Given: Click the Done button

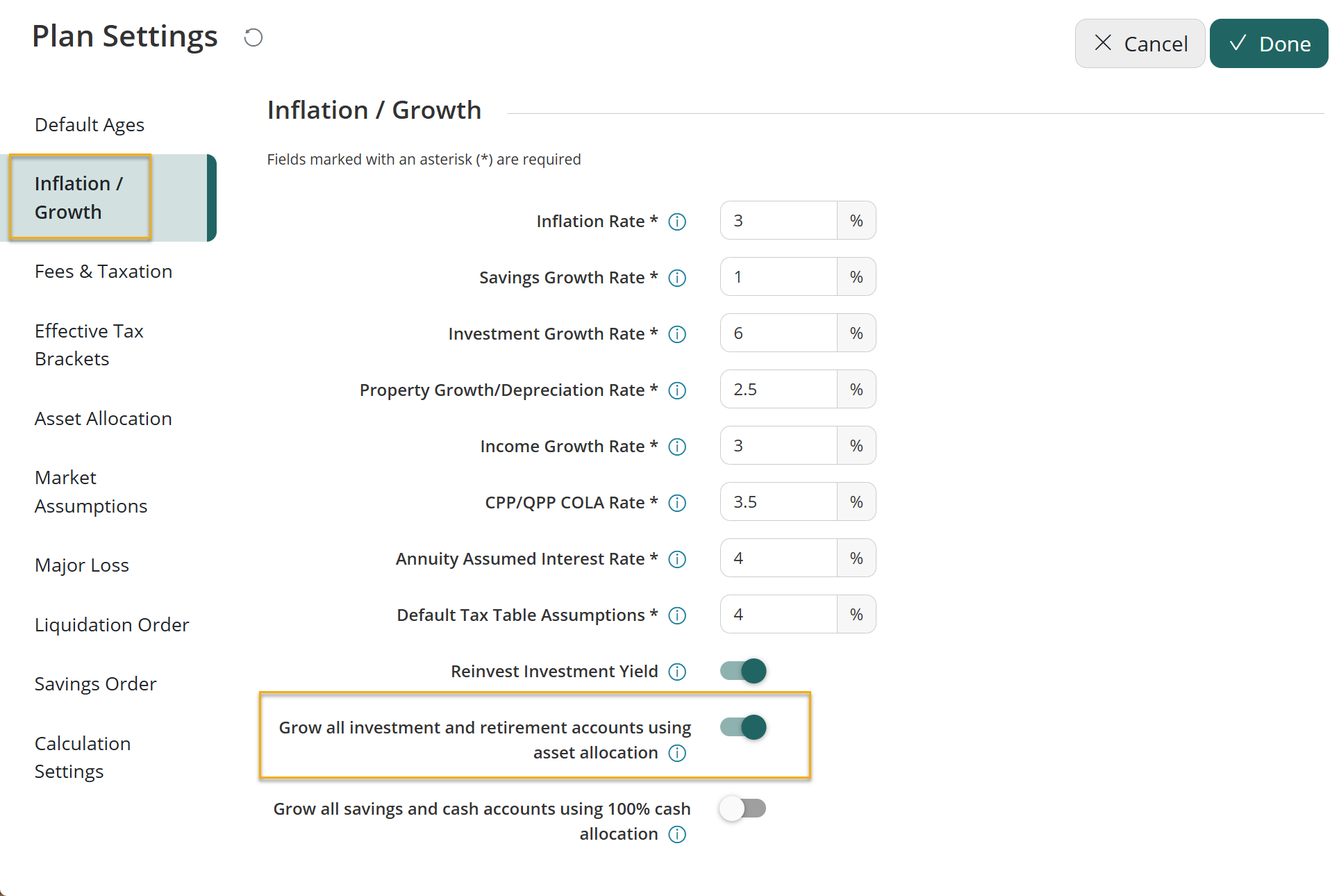Looking at the screenshot, I should coord(1269,44).
